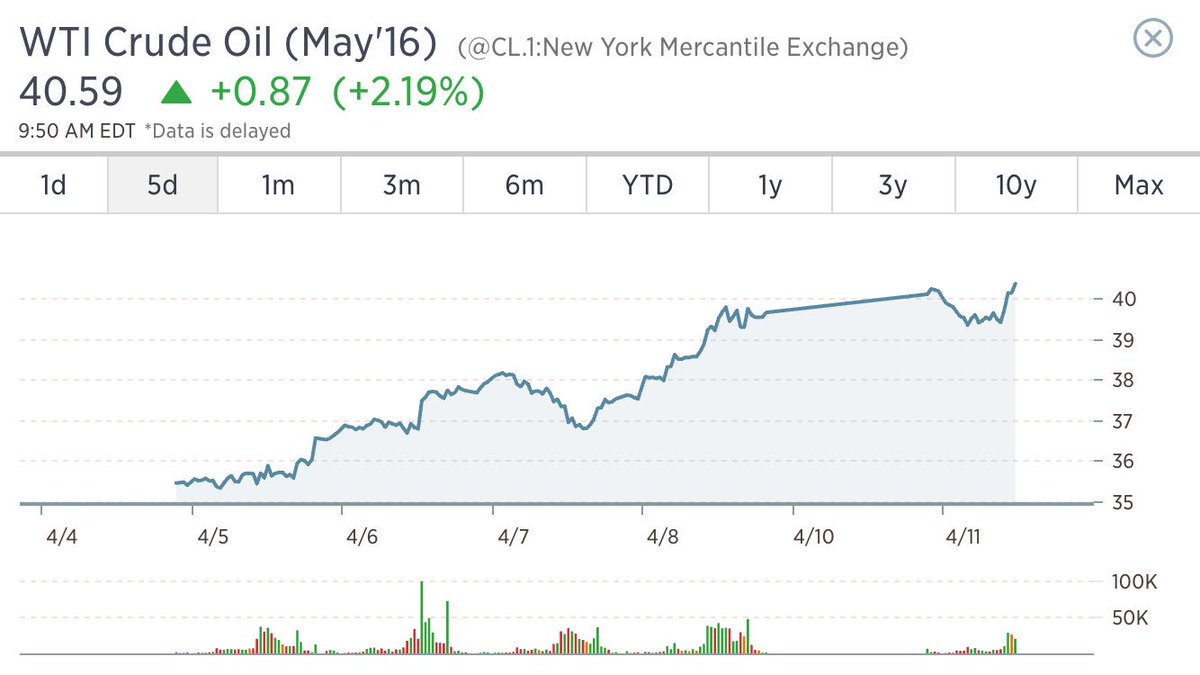Open the YTD range tab

[x=647, y=185]
